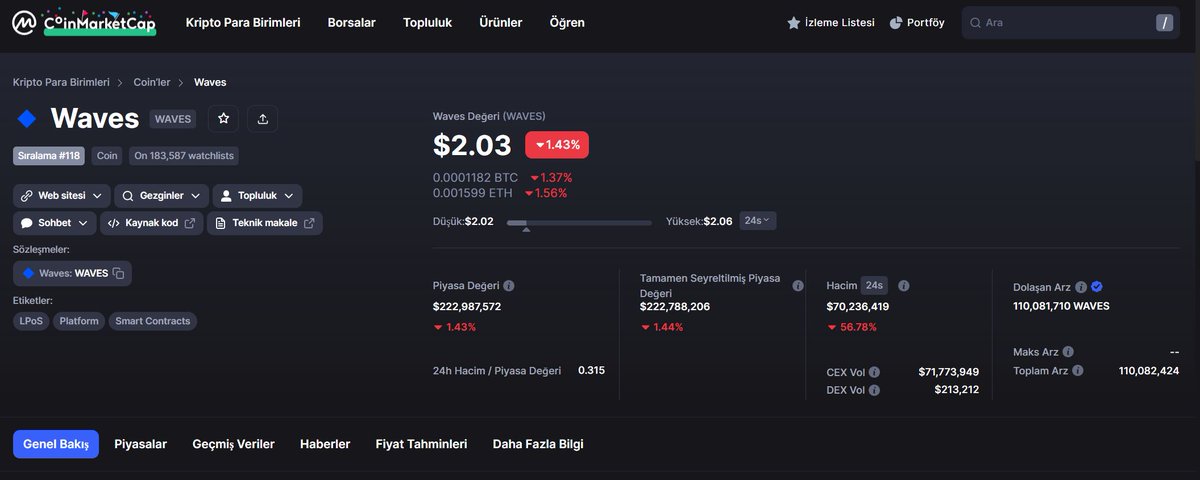
Task: Switch to the Geçmiş Veriler tab
Action: pyautogui.click(x=233, y=444)
